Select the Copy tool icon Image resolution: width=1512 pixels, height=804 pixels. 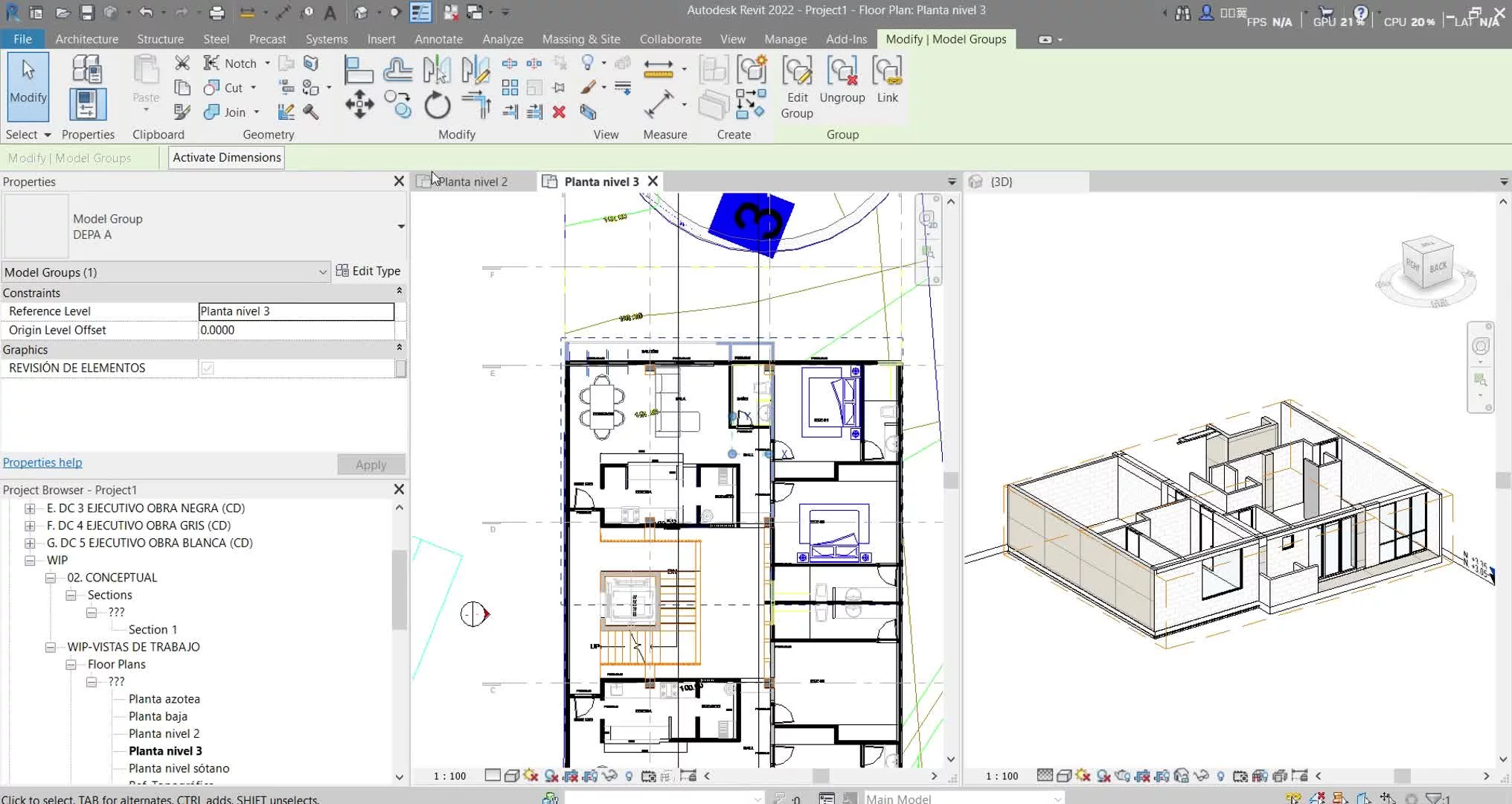(398, 104)
